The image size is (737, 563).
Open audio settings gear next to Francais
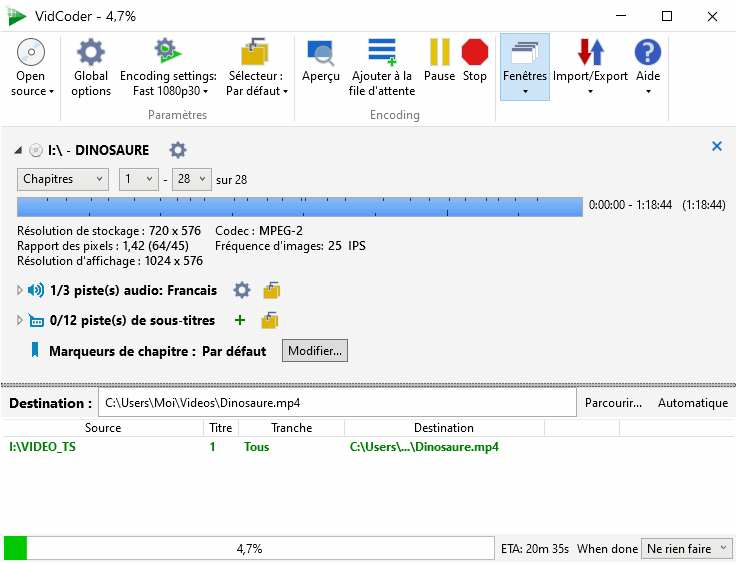[242, 290]
